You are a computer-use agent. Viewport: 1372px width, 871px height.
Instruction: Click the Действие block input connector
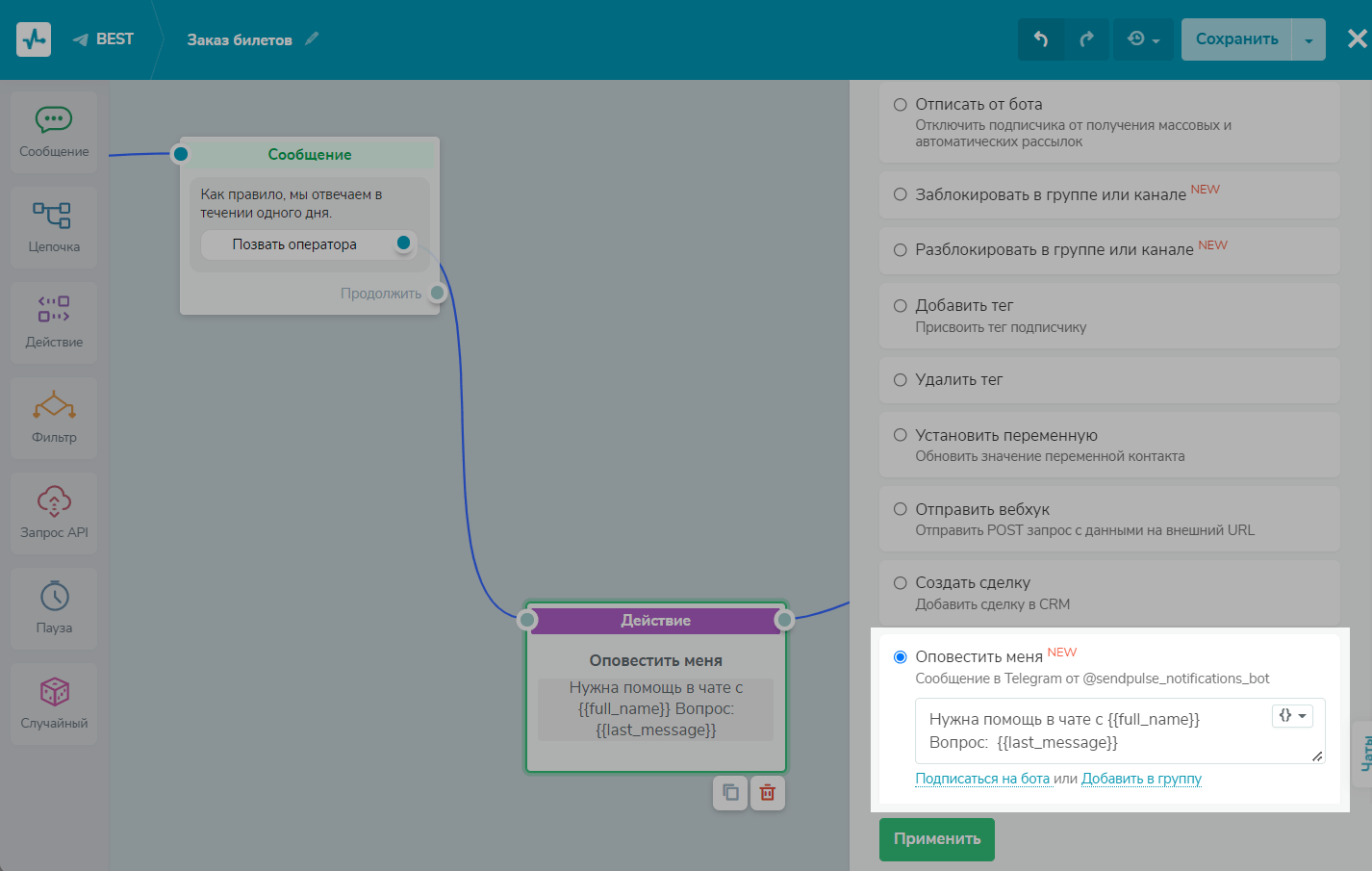(527, 621)
